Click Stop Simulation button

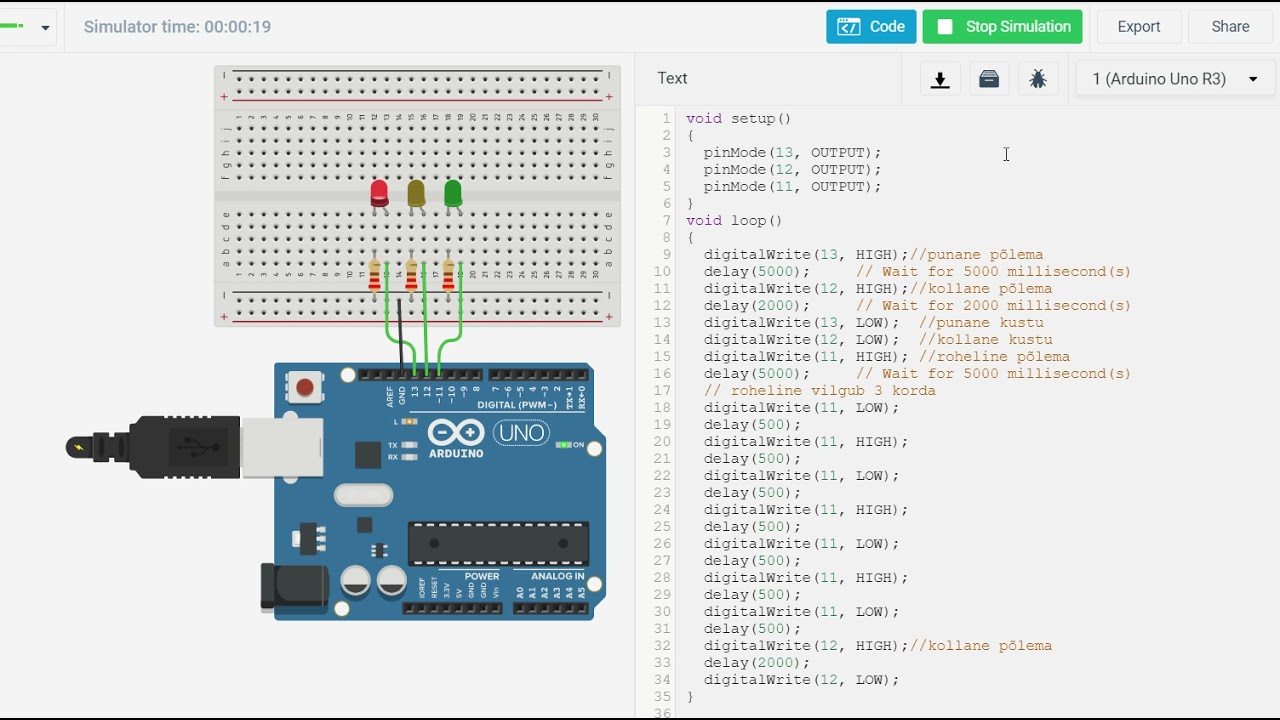(1002, 27)
